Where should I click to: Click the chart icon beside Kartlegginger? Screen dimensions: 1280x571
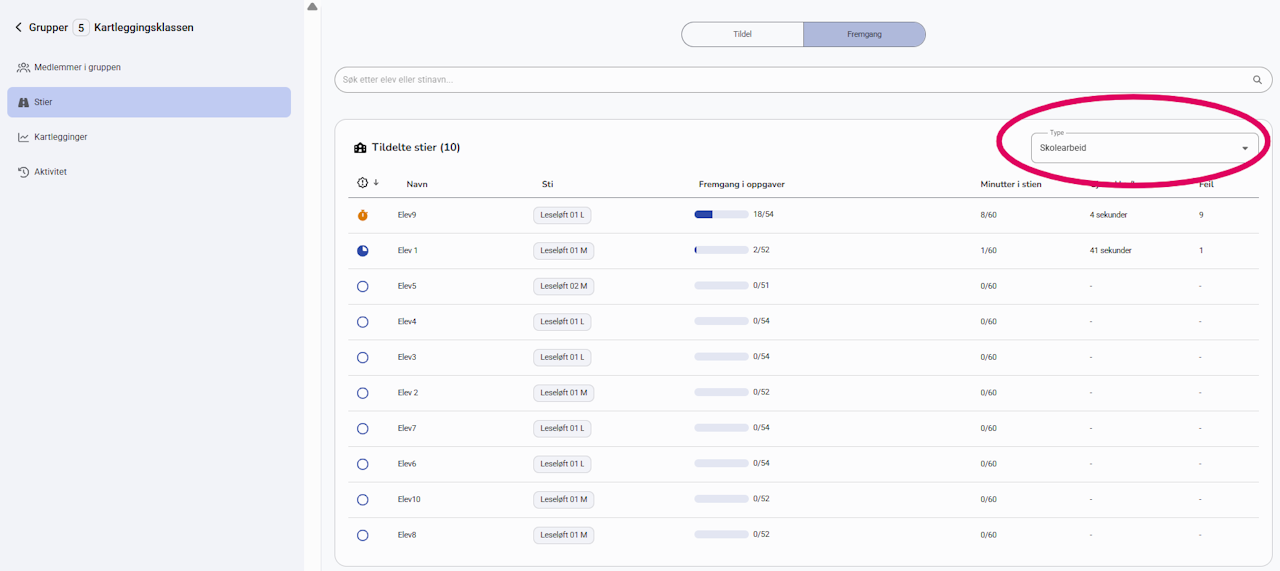click(23, 137)
